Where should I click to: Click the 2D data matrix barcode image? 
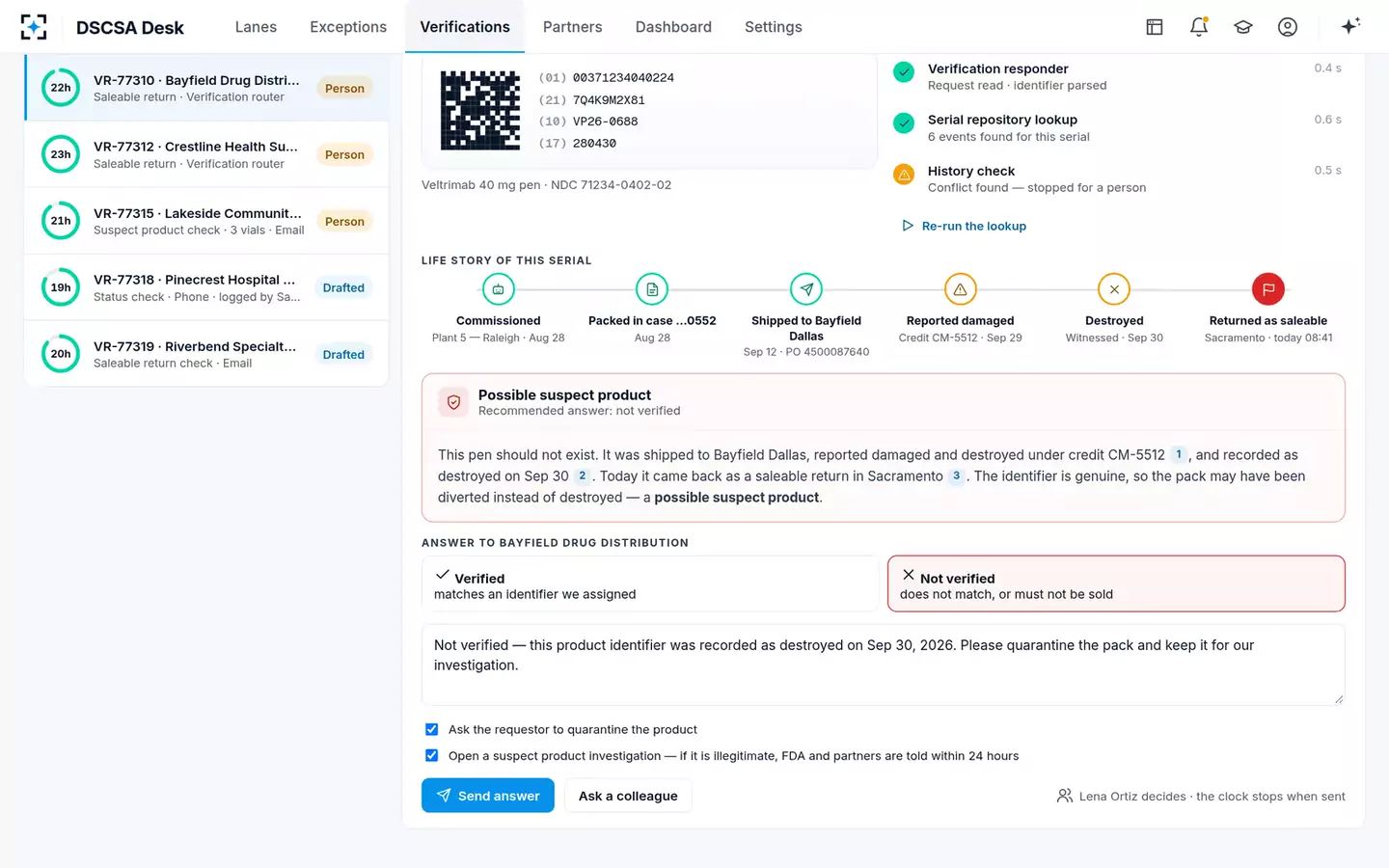tap(480, 110)
